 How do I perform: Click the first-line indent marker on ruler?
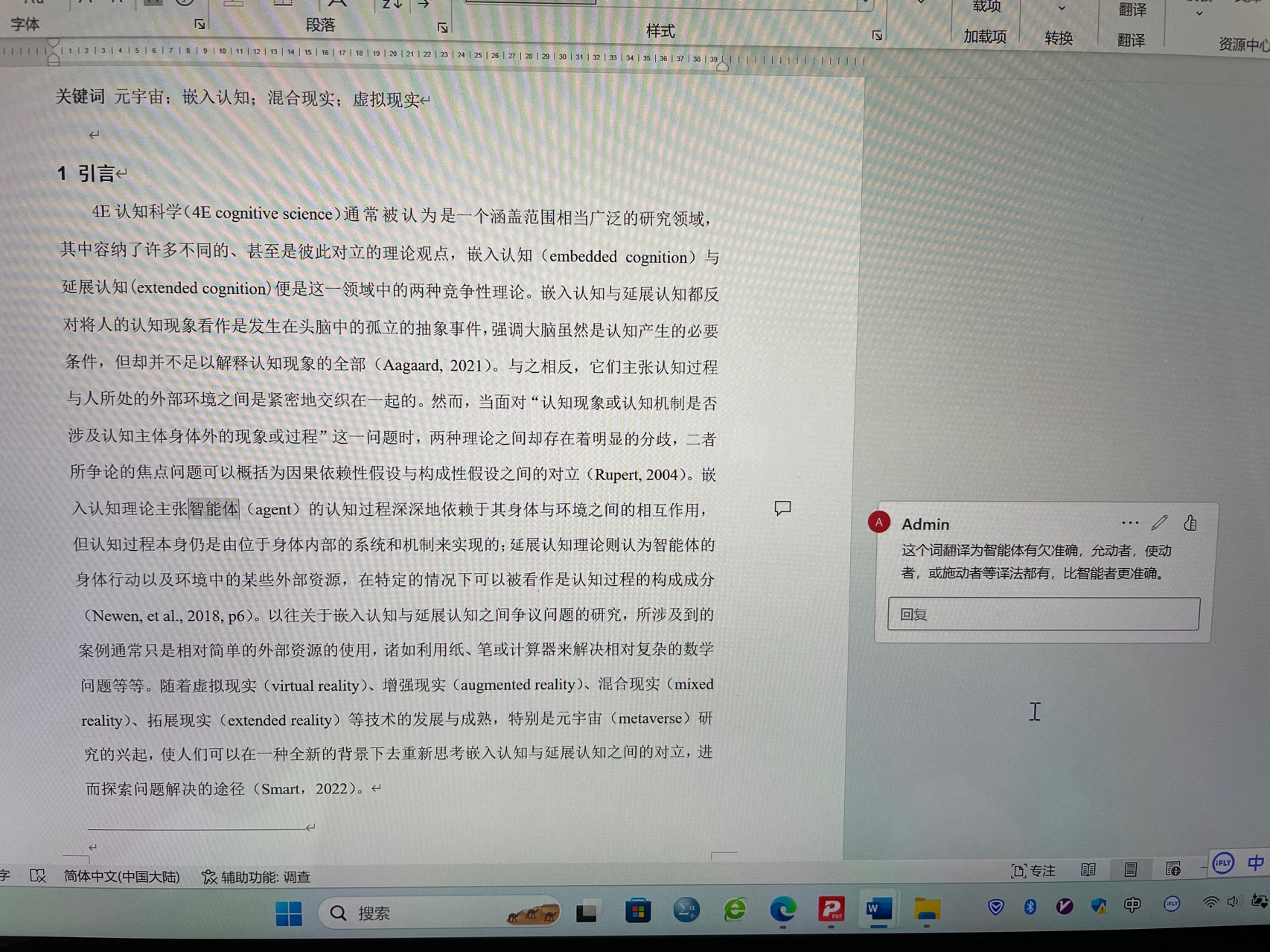(53, 42)
